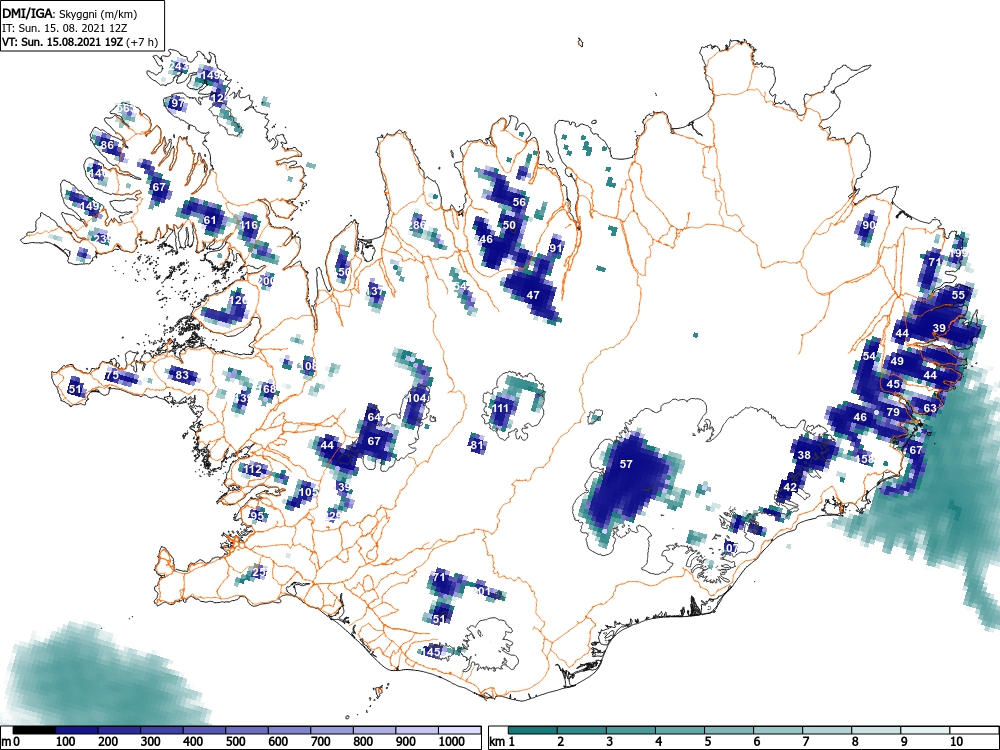This screenshot has width=1000, height=750.
Task: Click the visibility value 47 in north Iceland
Action: (x=533, y=295)
